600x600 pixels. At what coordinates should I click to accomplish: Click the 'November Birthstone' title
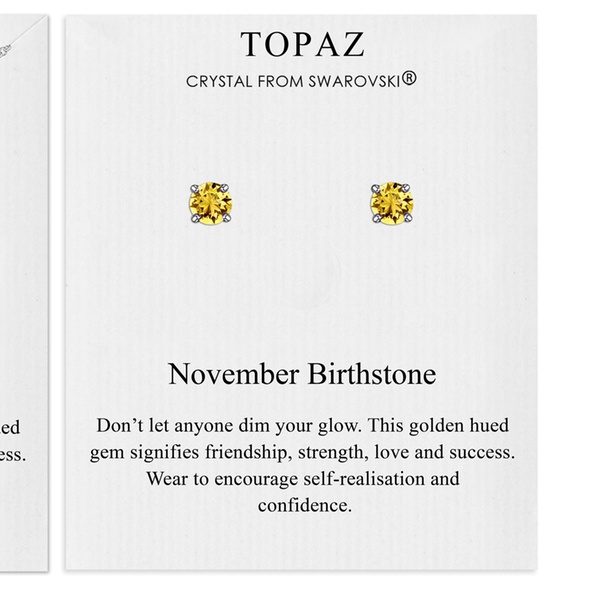(302, 374)
